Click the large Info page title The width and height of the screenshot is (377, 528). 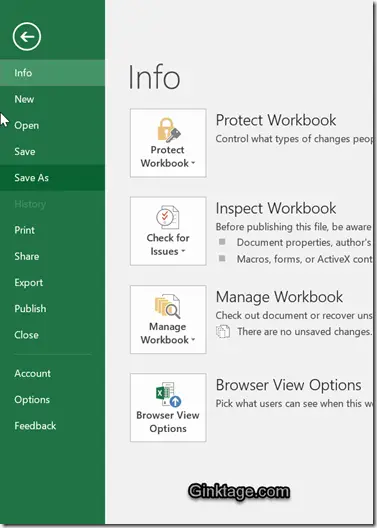click(154, 77)
